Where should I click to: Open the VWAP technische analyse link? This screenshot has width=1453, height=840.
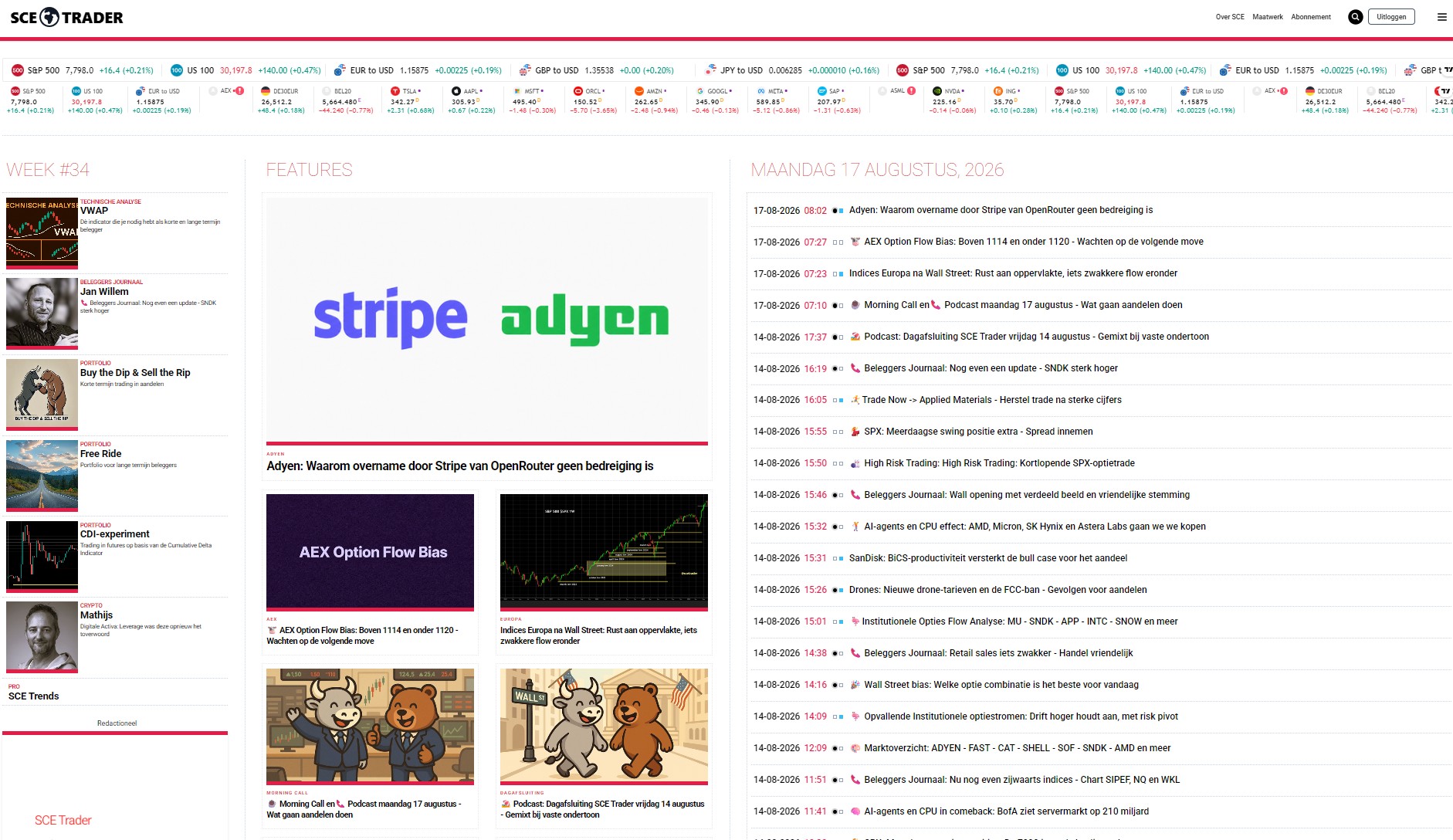[94, 211]
